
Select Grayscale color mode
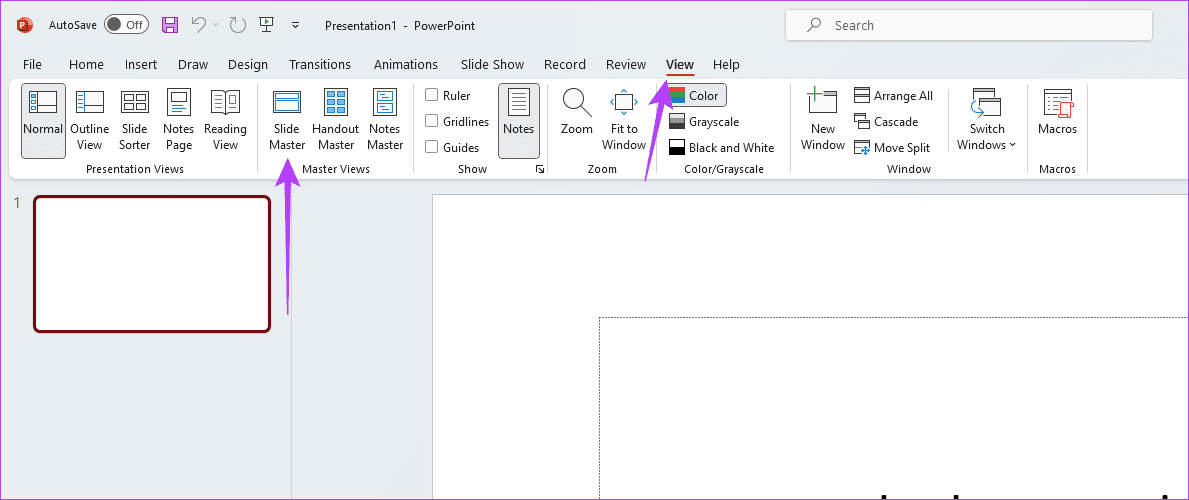[x=704, y=121]
